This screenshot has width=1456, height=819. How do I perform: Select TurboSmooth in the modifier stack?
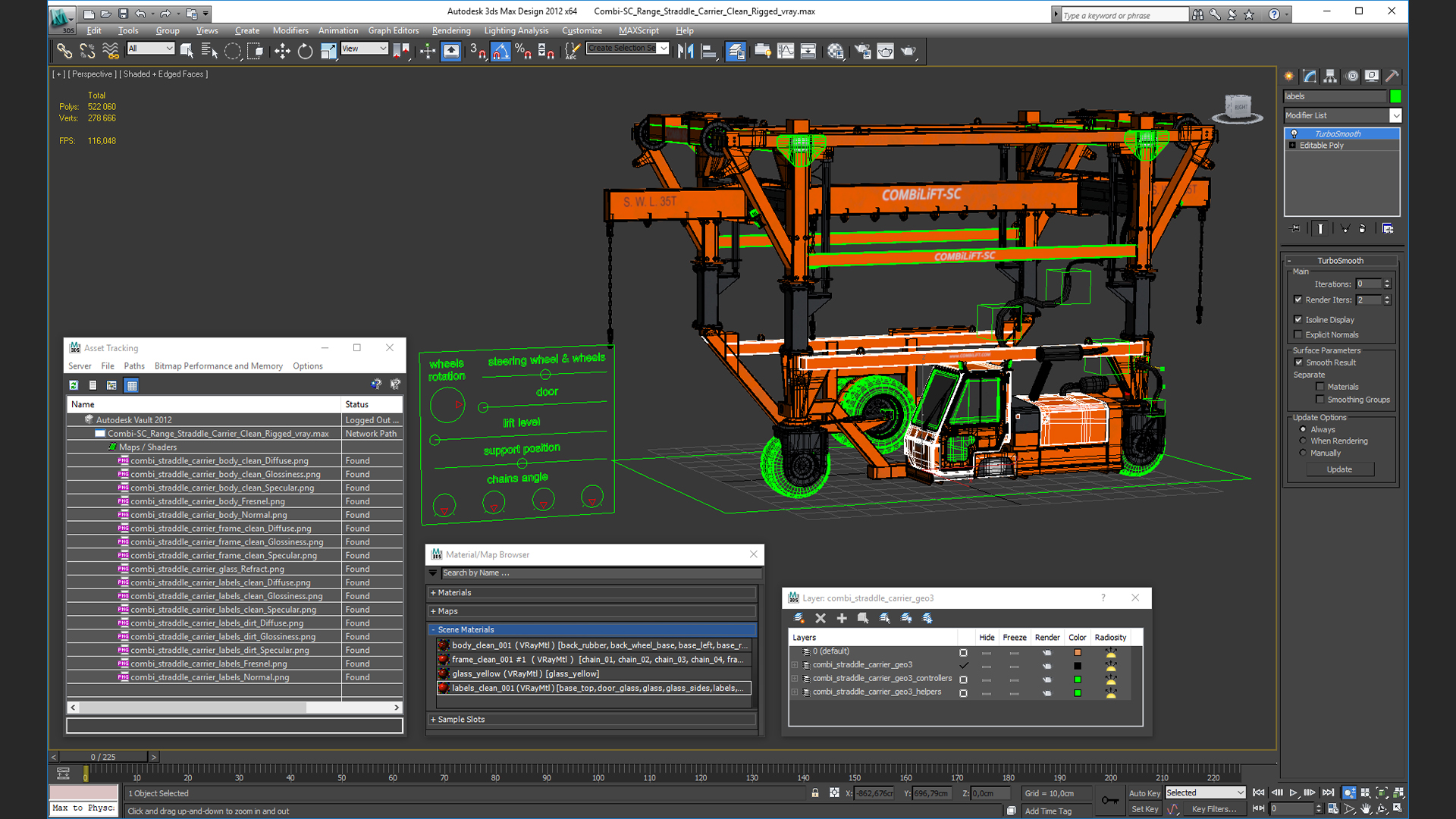coord(1342,133)
